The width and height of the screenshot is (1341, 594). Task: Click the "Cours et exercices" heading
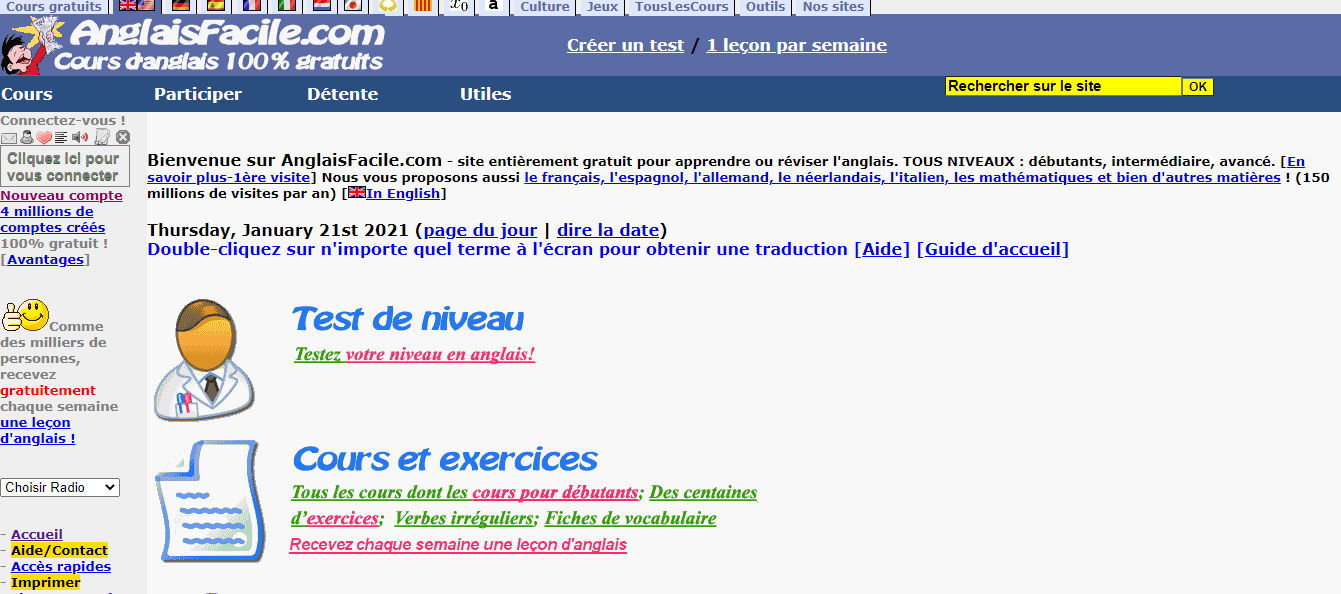click(445, 459)
